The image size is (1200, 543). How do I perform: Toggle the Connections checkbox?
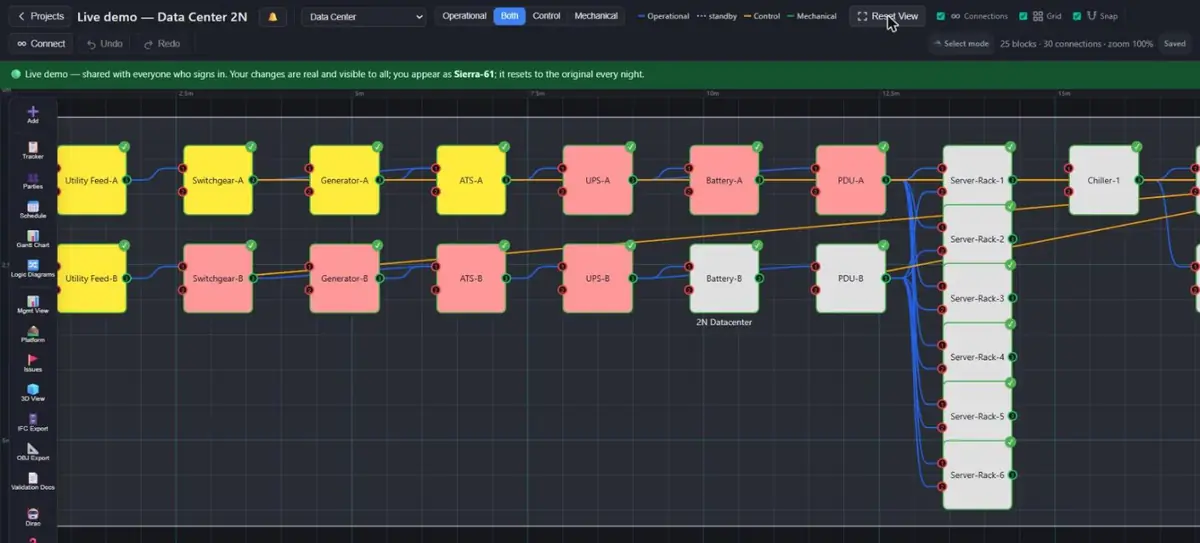(x=941, y=16)
